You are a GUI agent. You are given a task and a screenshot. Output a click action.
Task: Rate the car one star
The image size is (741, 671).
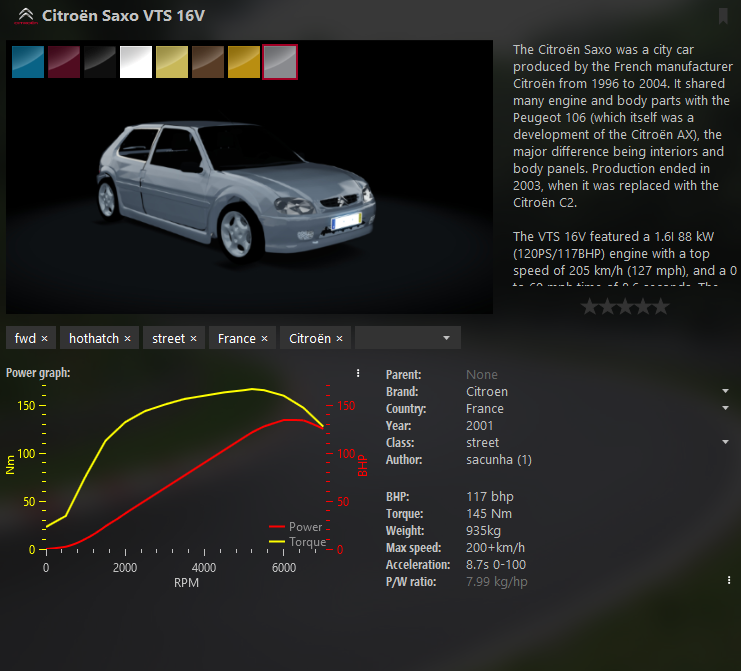589,307
